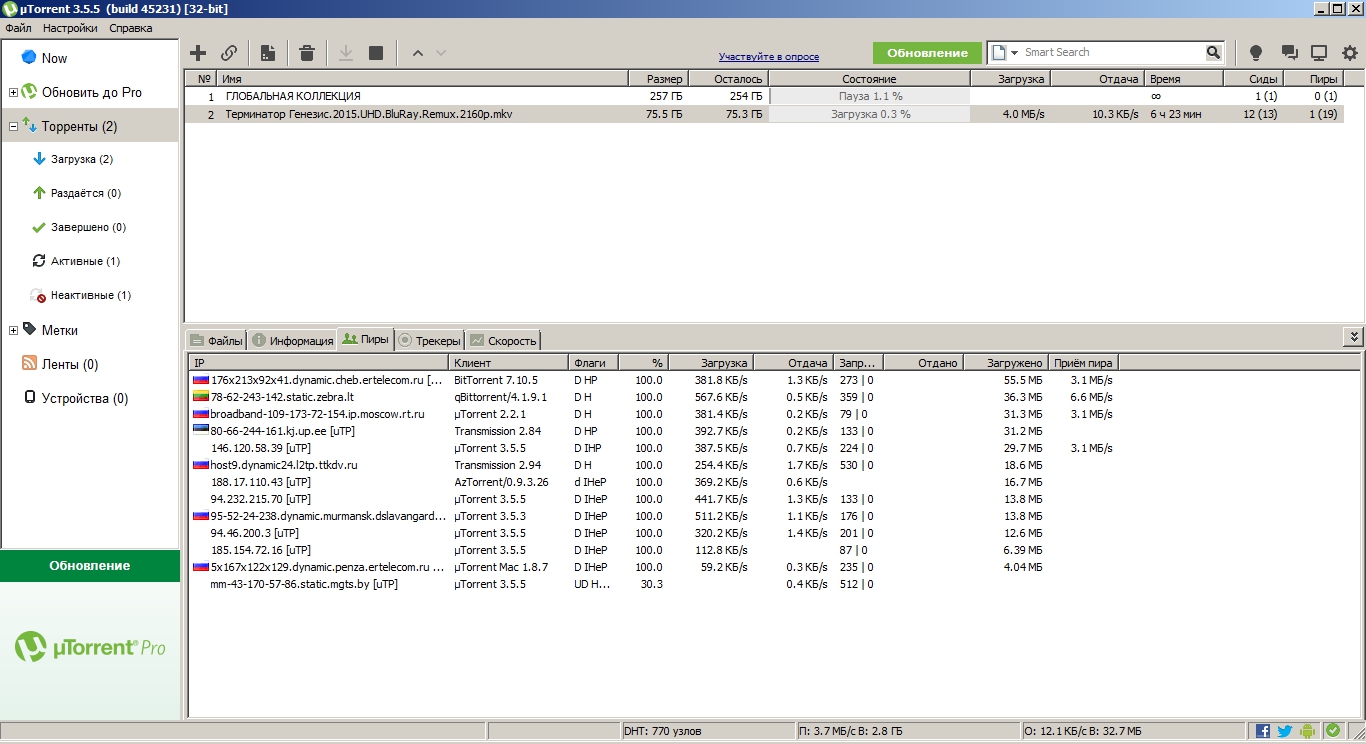Show Неактивные (1) torrents

coord(90,295)
